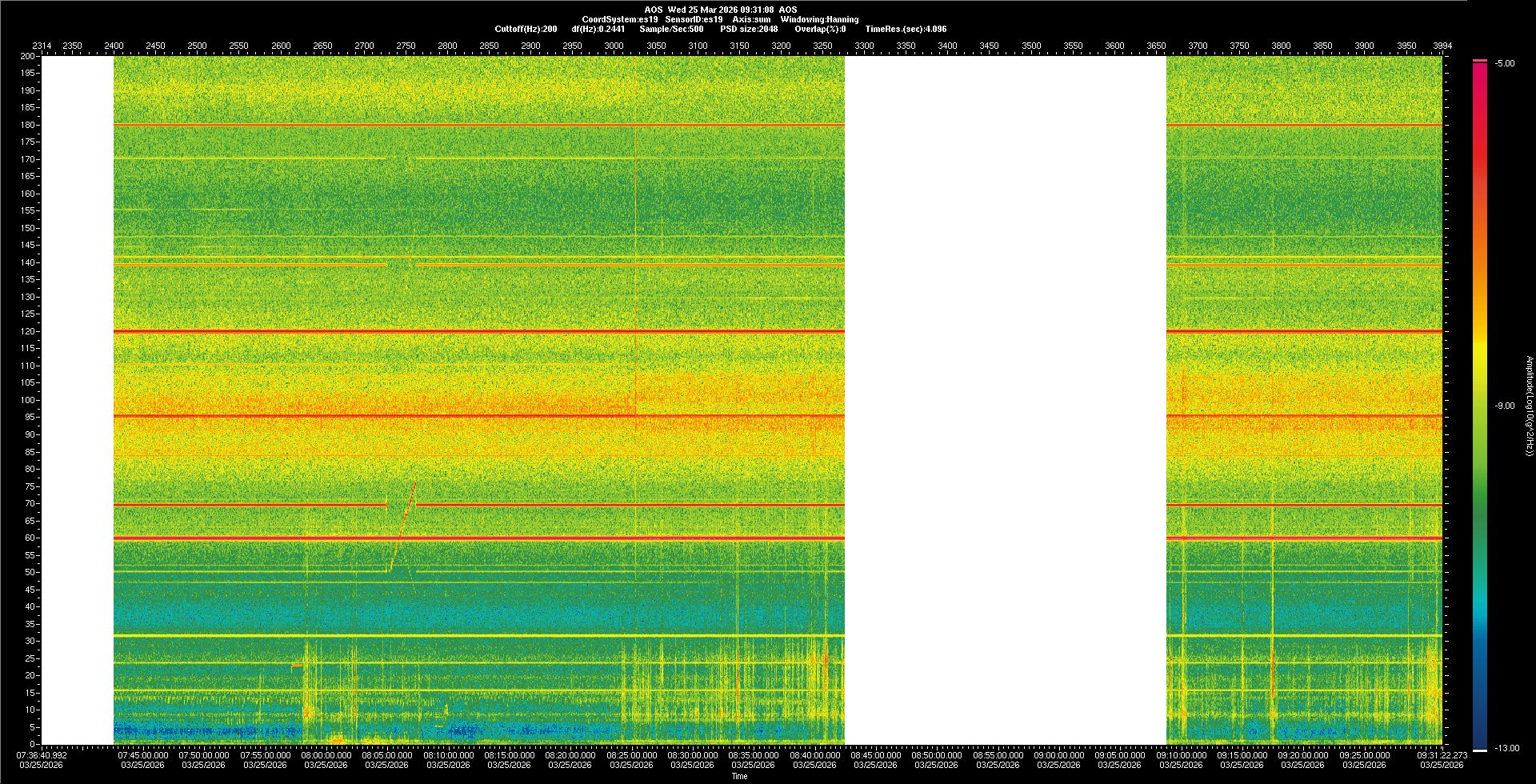The image size is (1536, 784).
Task: Select the Overlap(%):0 parameter label
Action: 820,29
